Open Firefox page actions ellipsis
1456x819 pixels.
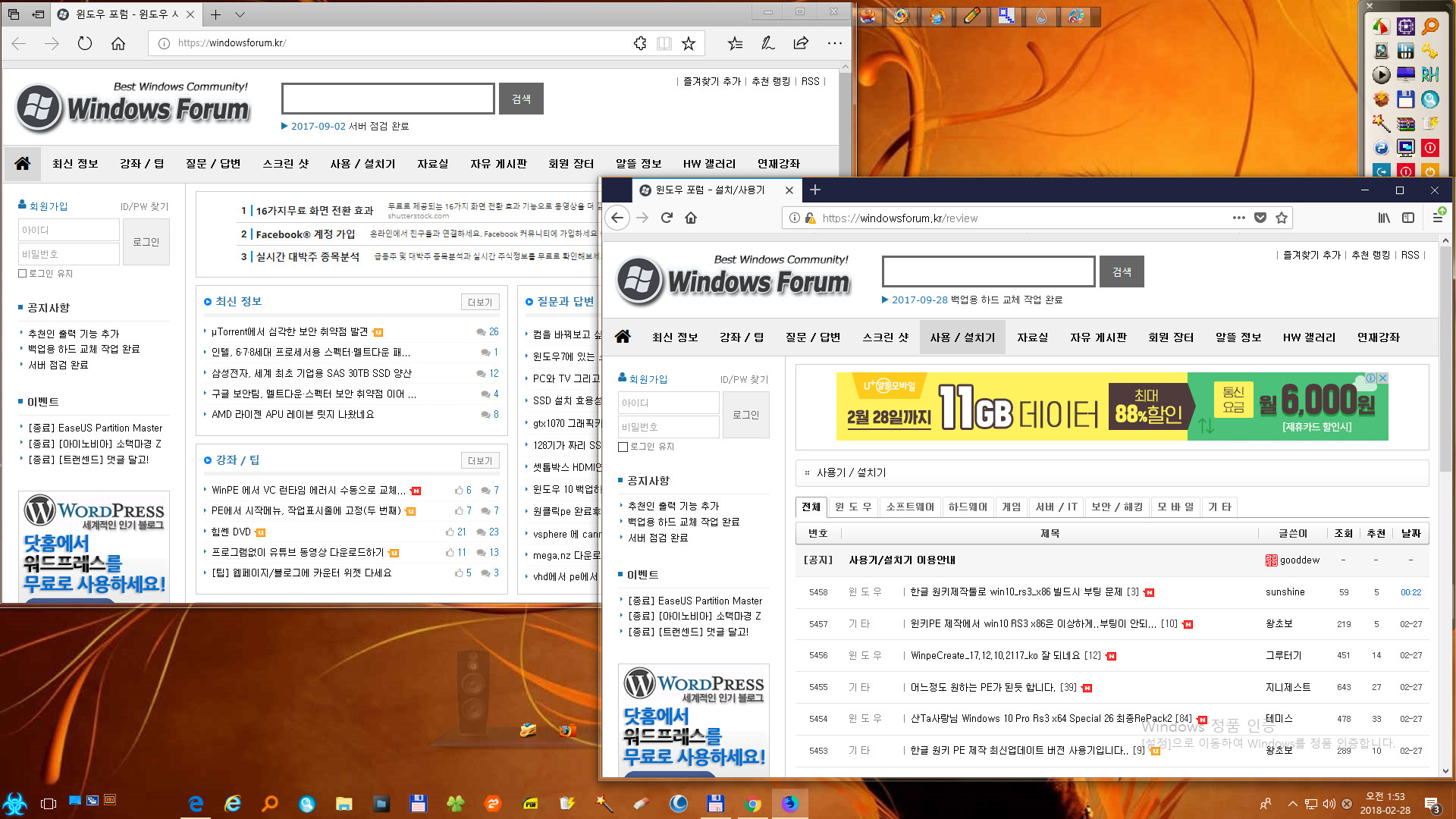[1238, 218]
